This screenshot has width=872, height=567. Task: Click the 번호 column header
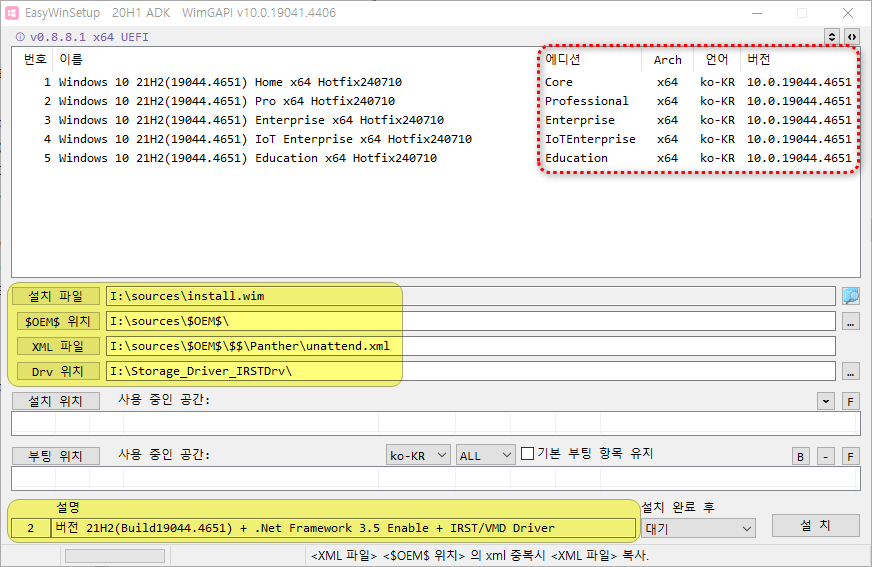pos(35,59)
